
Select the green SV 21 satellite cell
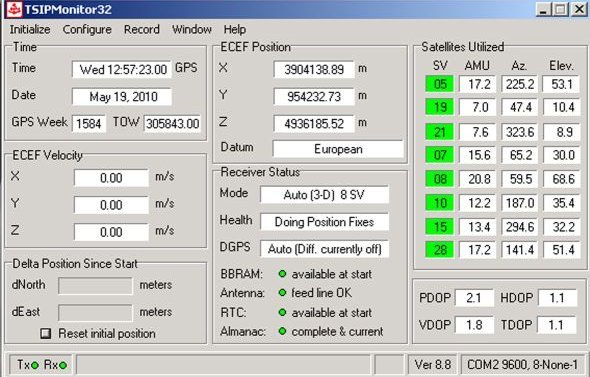pos(439,132)
